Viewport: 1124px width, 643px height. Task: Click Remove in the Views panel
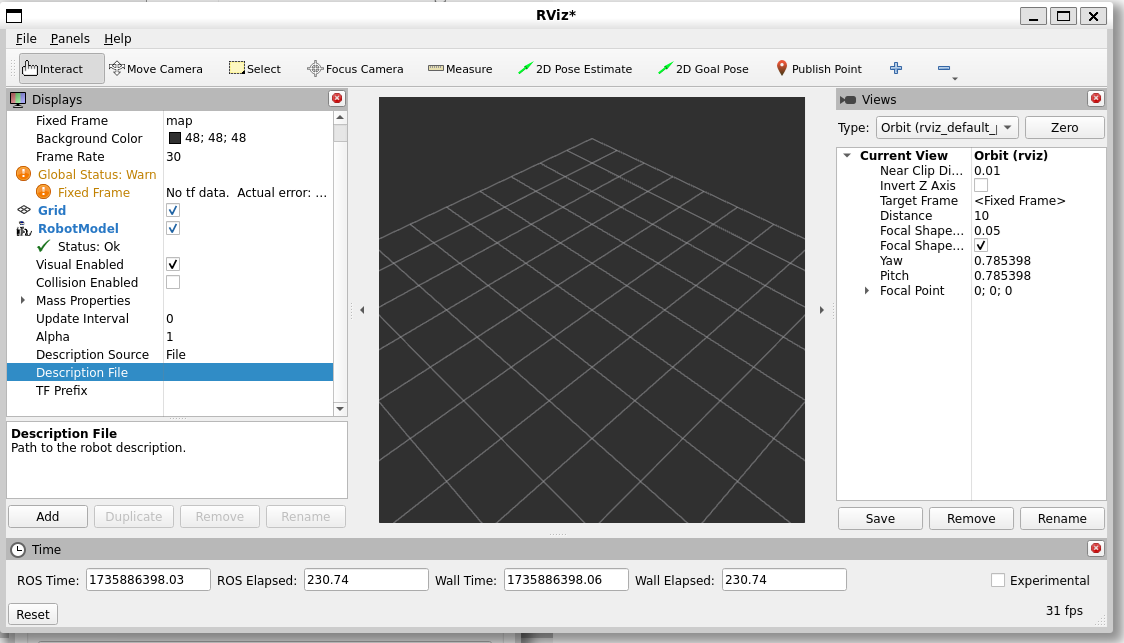pyautogui.click(x=971, y=518)
